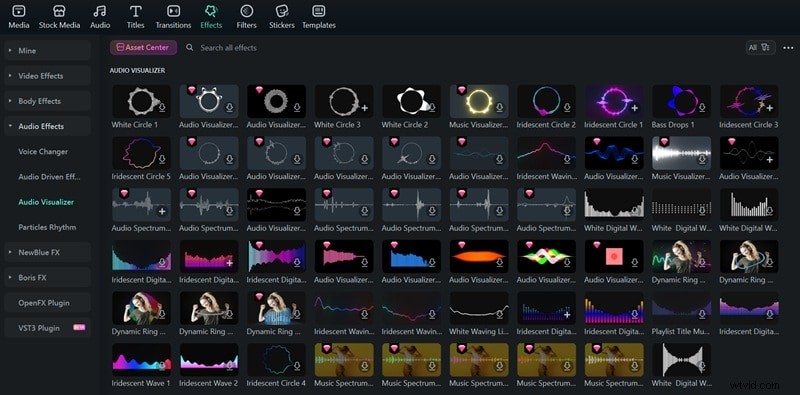Expand the Mine category
This screenshot has width=800, height=395.
pyautogui.click(x=47, y=51)
